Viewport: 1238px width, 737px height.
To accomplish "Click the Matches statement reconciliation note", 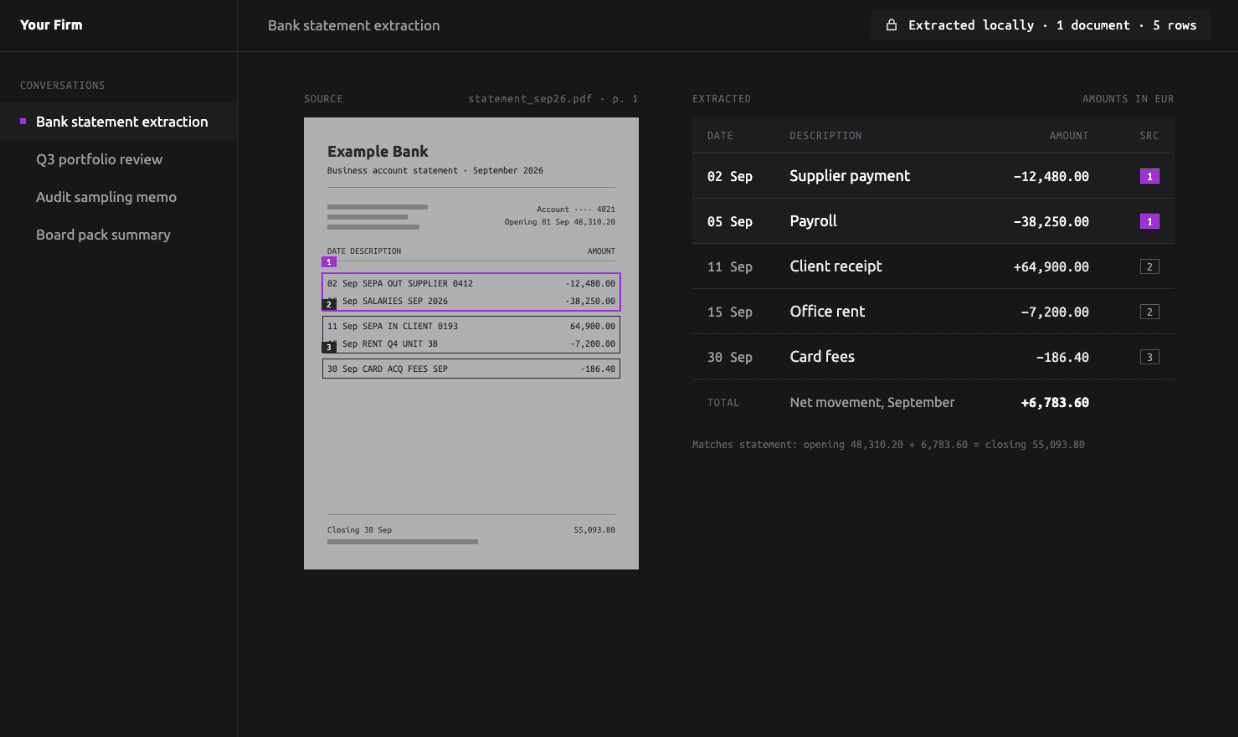I will coord(888,444).
